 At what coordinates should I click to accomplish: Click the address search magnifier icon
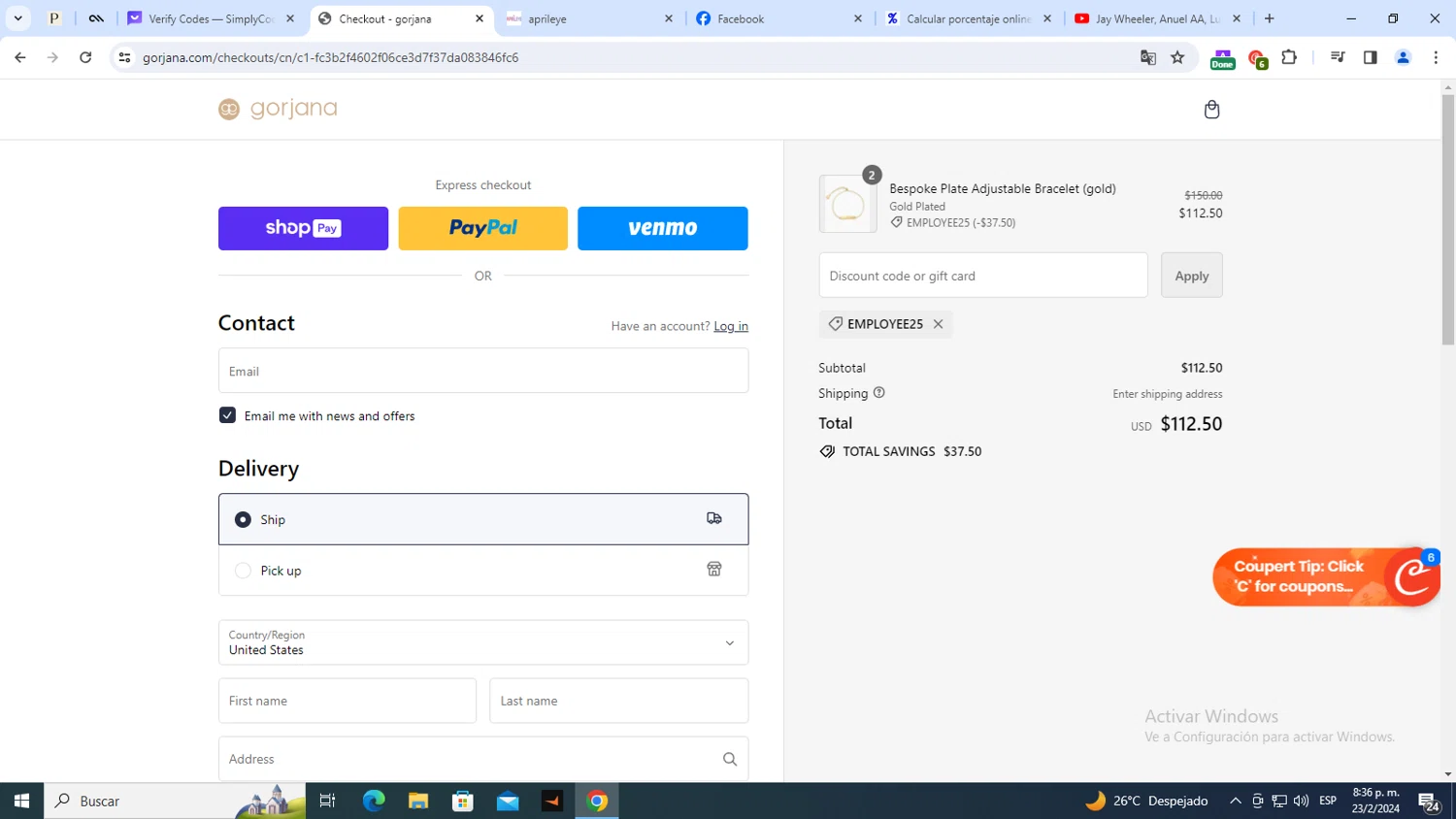(x=730, y=759)
